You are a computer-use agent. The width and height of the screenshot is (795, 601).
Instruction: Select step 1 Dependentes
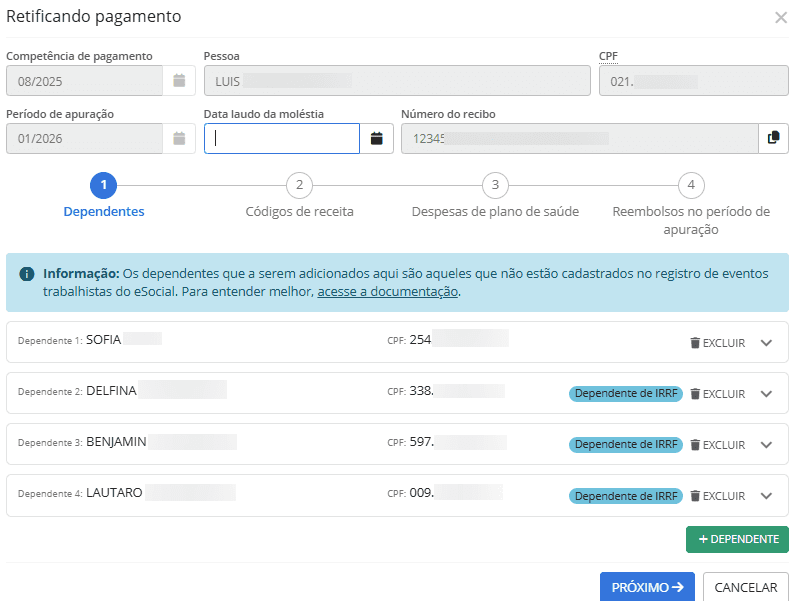pyautogui.click(x=103, y=186)
